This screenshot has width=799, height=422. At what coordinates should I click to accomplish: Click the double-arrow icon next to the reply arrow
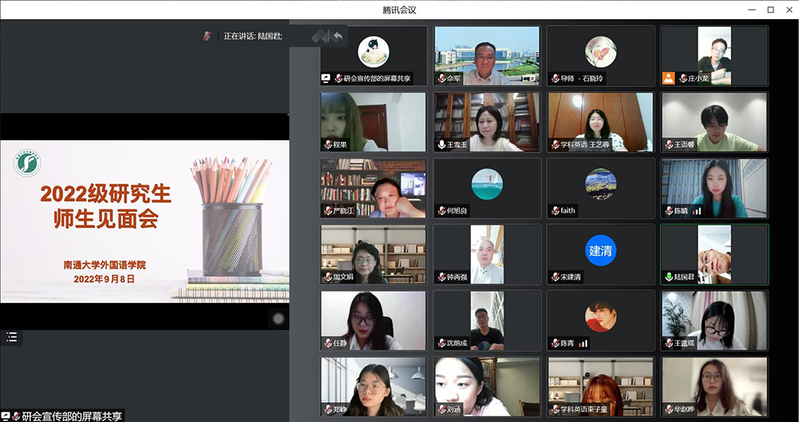click(319, 36)
